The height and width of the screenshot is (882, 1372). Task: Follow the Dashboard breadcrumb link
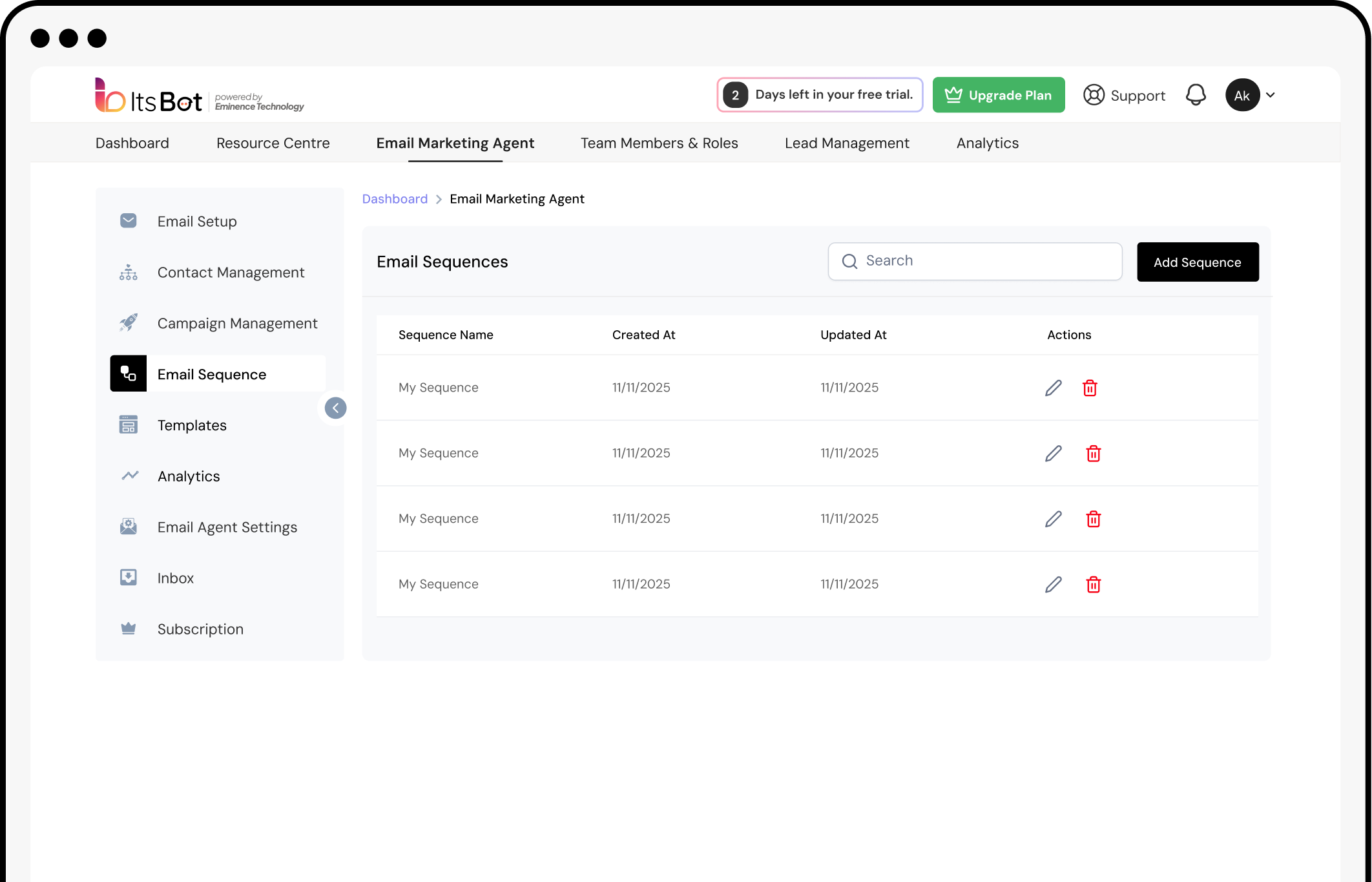395,199
